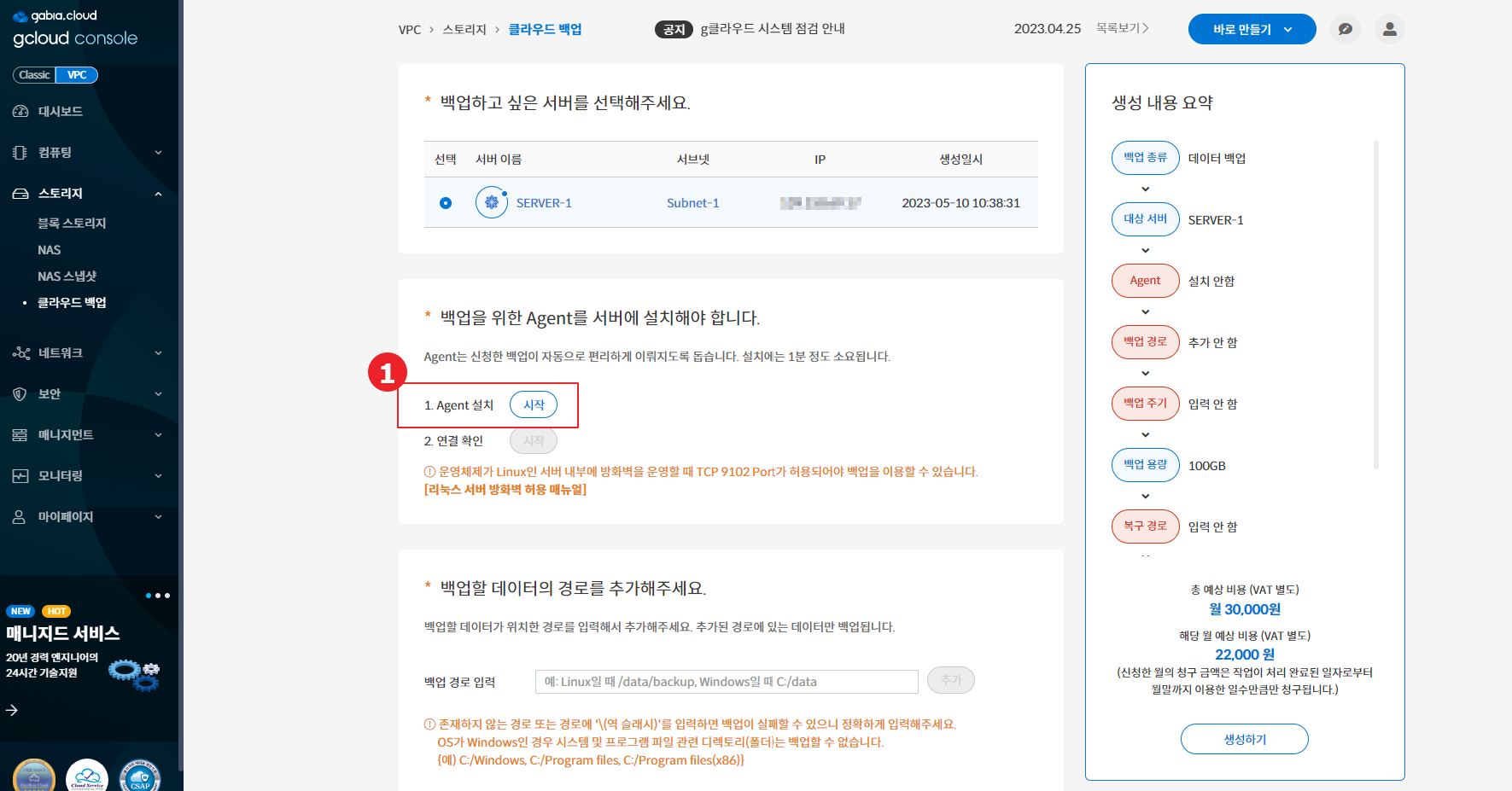The height and width of the screenshot is (791, 1512).
Task: Click the SERVER-1 server icon
Action: (492, 202)
